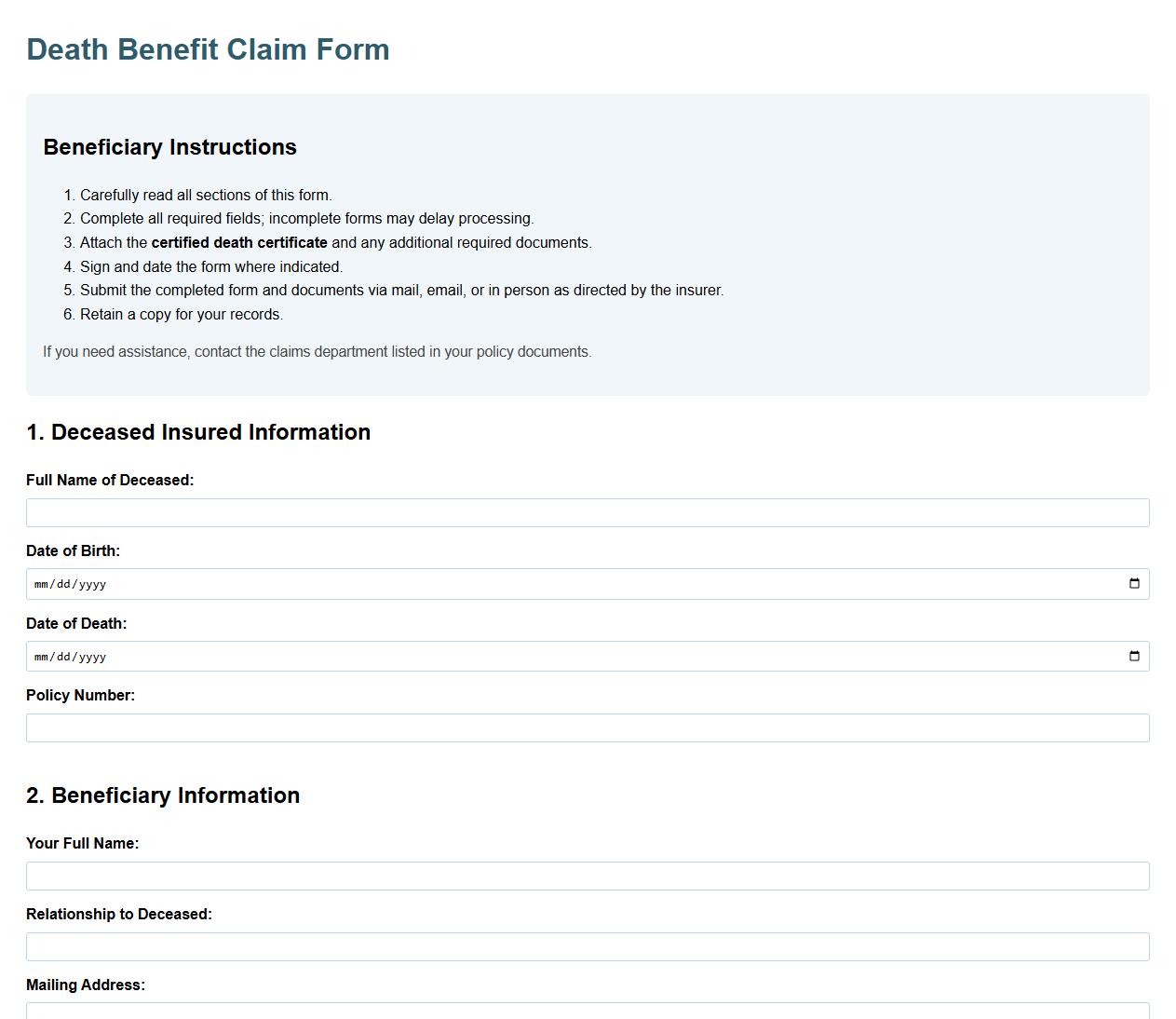Click the Mailing Address input field
The width and height of the screenshot is (1176, 1019).
click(x=587, y=1012)
